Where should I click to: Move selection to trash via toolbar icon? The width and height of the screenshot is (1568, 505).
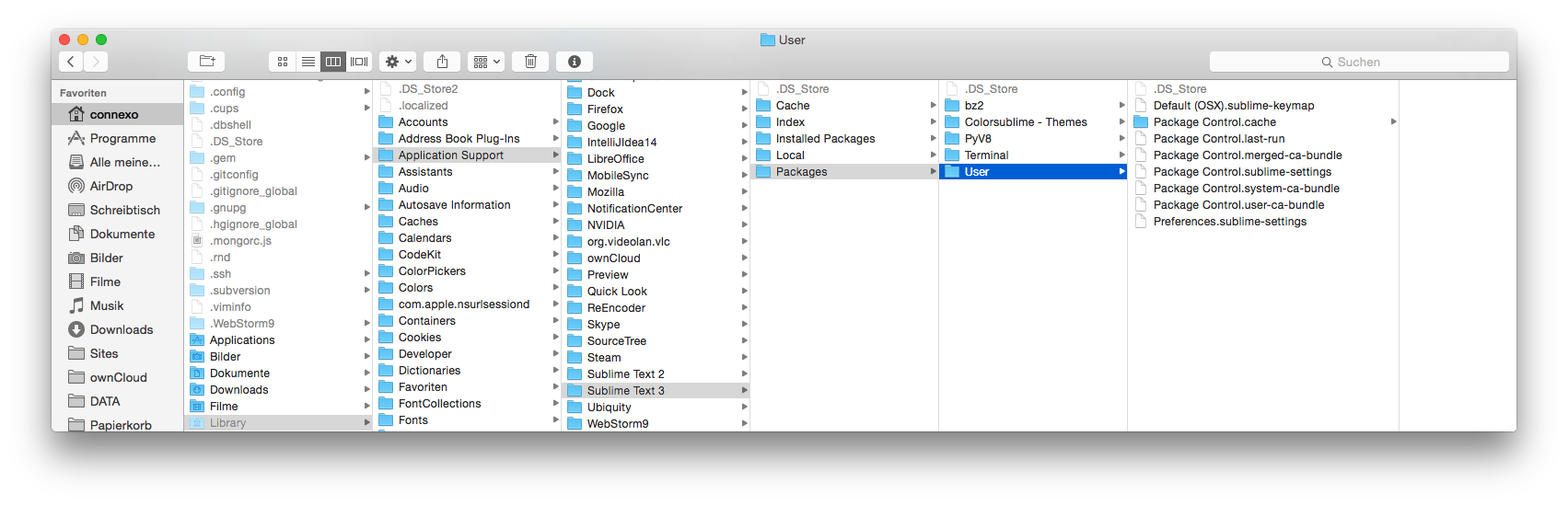pos(530,62)
